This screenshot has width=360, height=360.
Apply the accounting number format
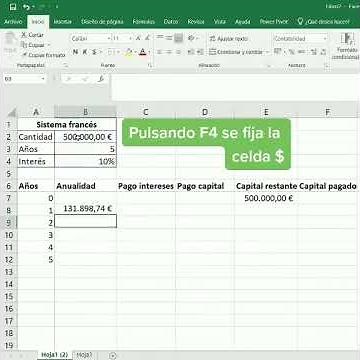click(277, 52)
